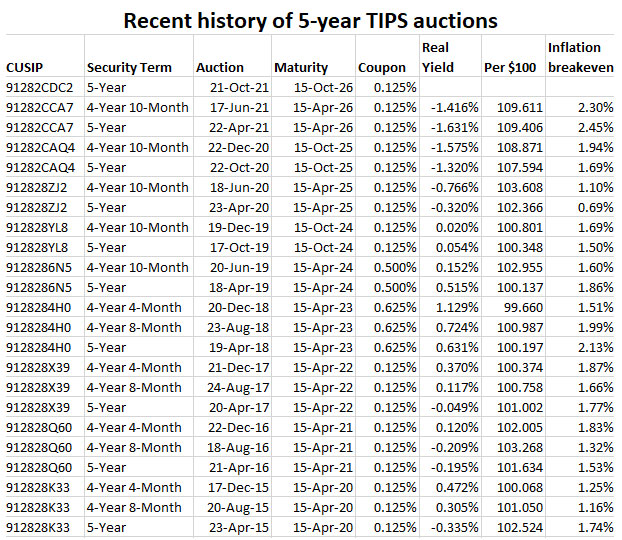The height and width of the screenshot is (540, 622).
Task: Select the Per $100 column header
Action: pos(509,67)
